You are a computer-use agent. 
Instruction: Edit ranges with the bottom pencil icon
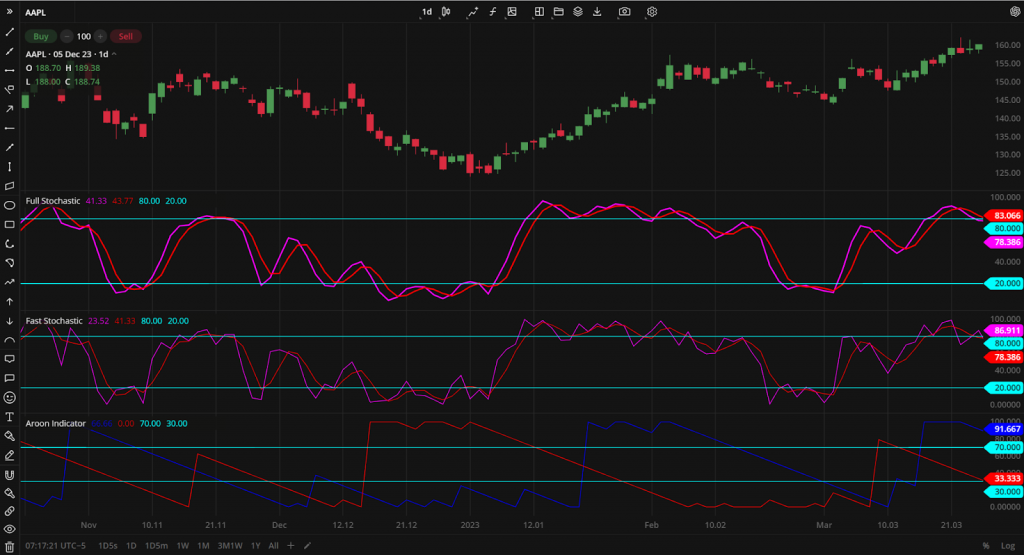click(308, 546)
